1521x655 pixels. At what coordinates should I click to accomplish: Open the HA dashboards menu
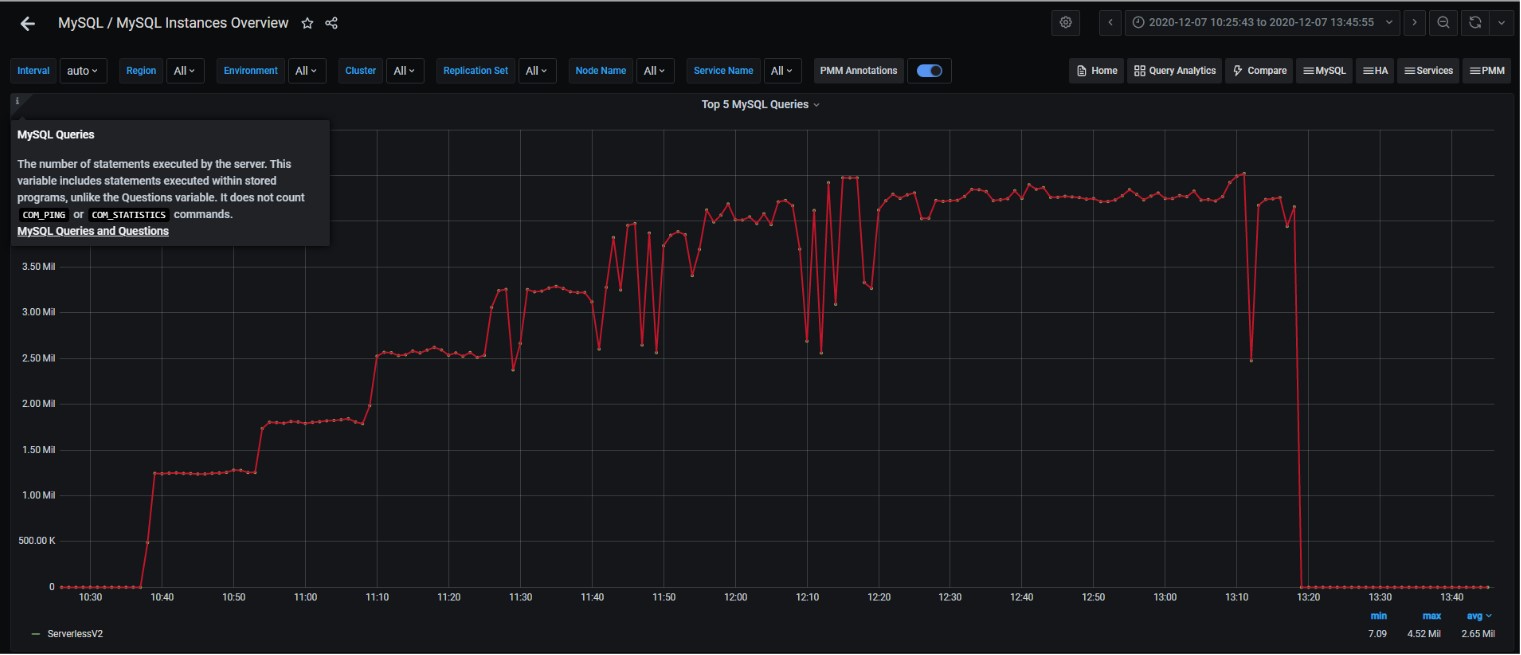tap(1376, 71)
